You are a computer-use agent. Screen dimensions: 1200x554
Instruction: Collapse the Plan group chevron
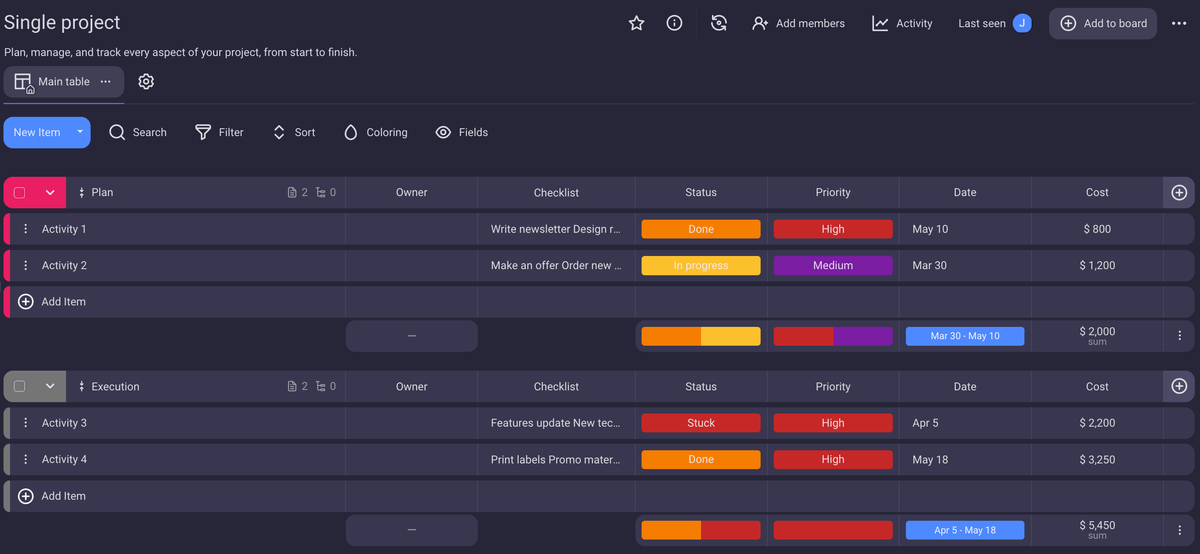(x=50, y=192)
